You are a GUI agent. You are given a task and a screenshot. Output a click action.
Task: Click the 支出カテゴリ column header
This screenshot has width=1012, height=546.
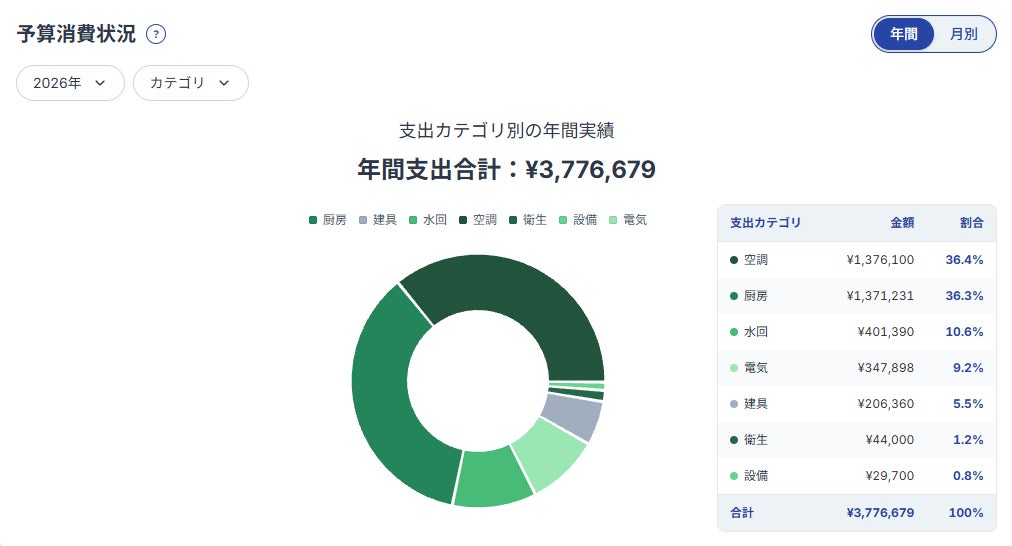click(x=765, y=223)
